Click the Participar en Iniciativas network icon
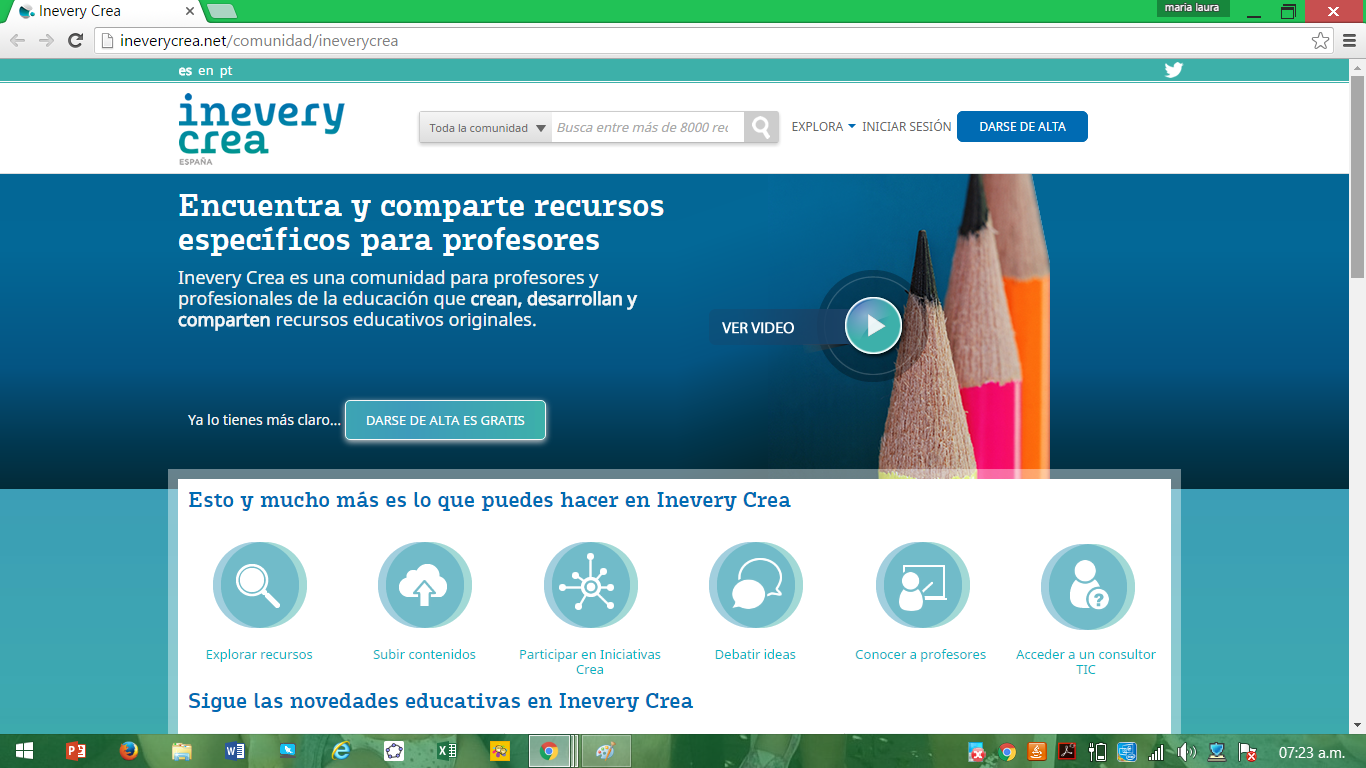 click(590, 587)
